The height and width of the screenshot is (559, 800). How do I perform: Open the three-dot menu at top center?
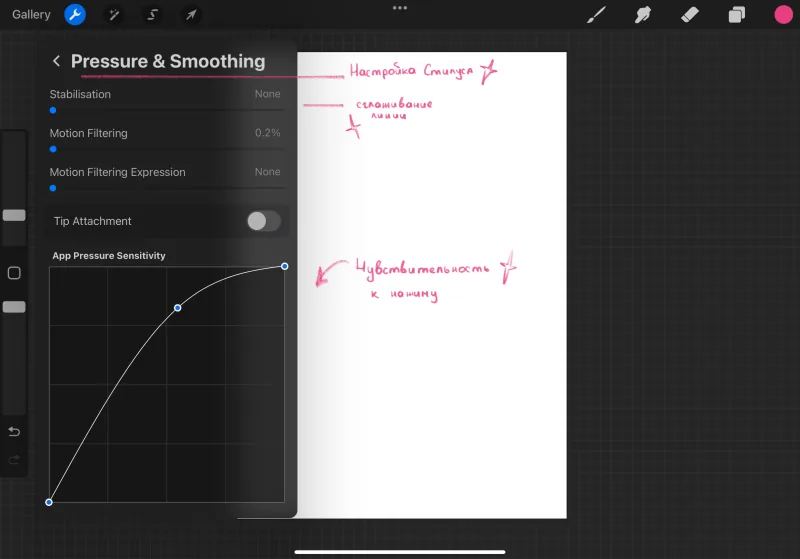click(400, 8)
